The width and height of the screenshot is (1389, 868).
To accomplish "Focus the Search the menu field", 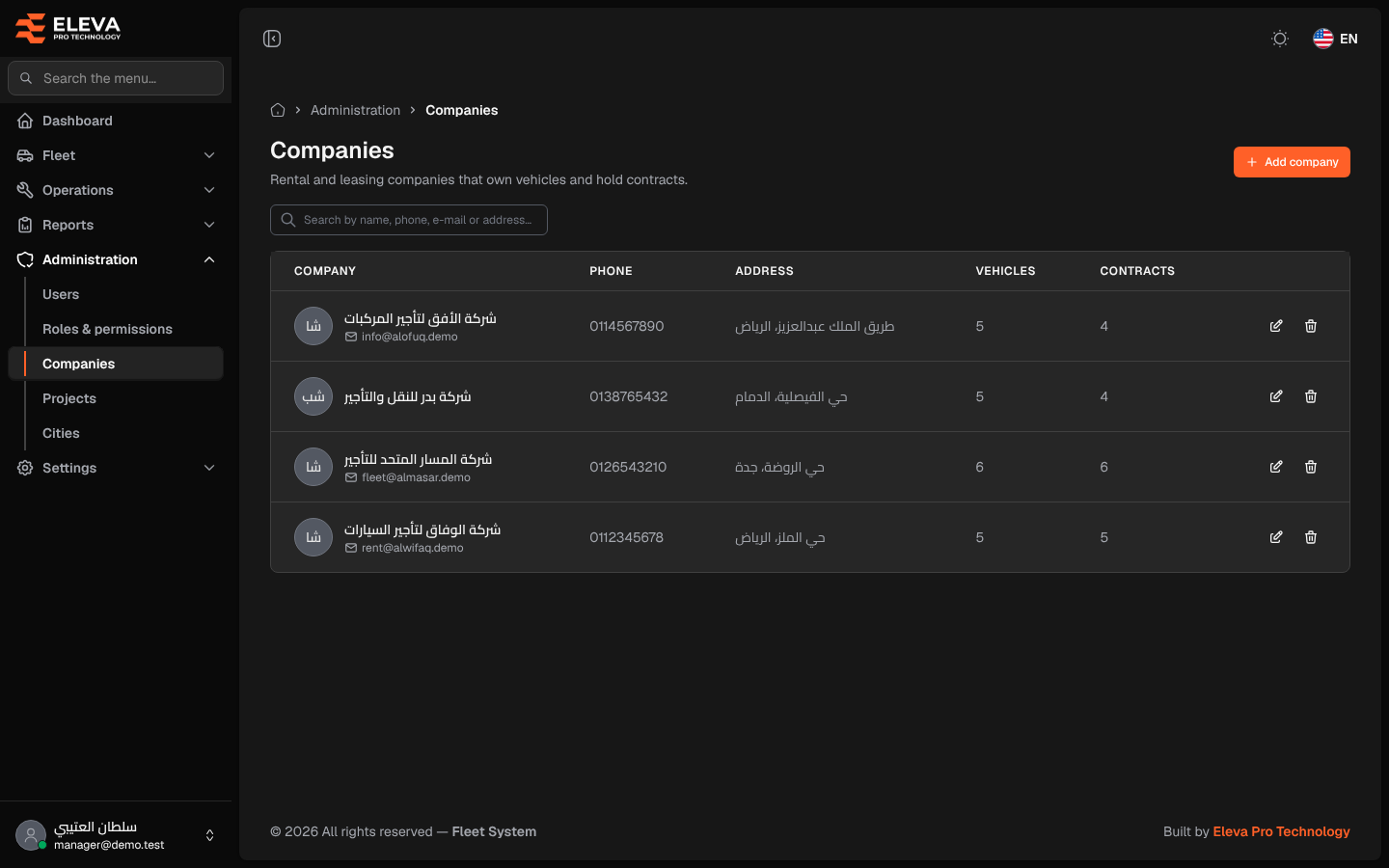I will click(x=116, y=78).
